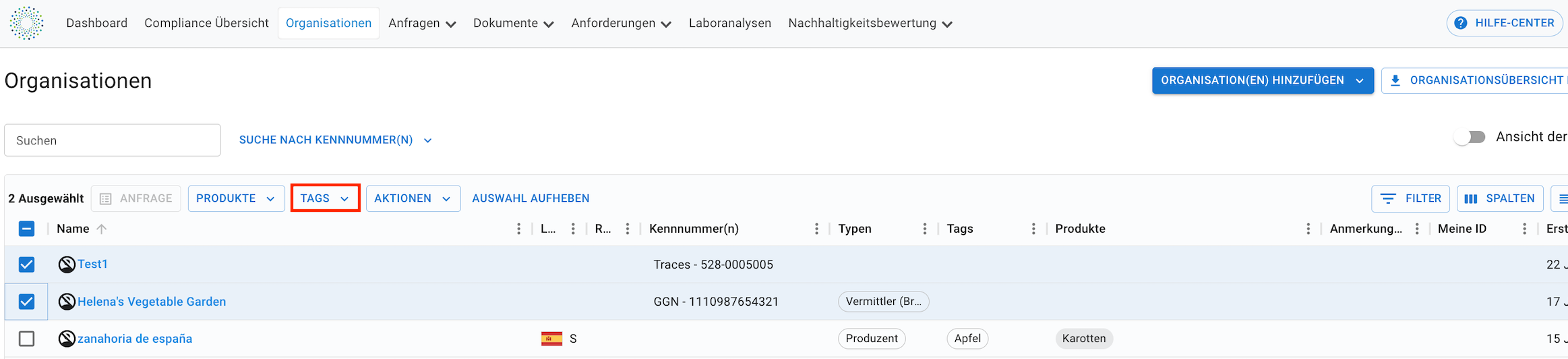Toggle the select-all header checkbox

click(26, 229)
